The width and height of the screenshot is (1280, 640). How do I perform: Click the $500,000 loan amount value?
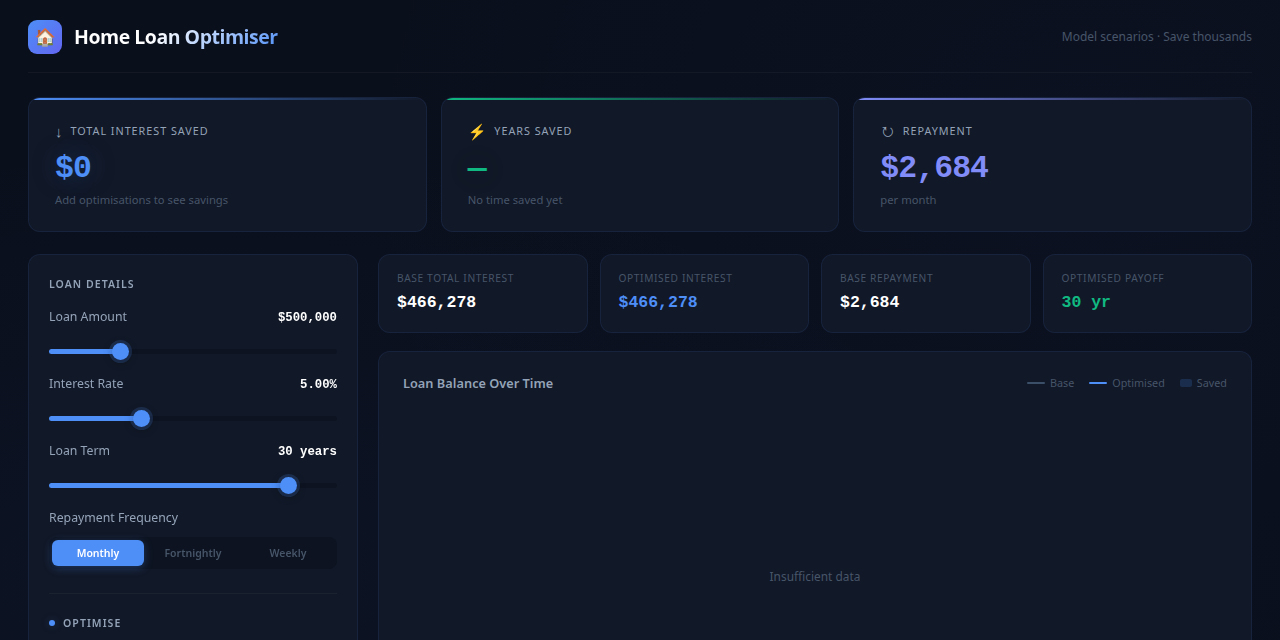point(307,317)
